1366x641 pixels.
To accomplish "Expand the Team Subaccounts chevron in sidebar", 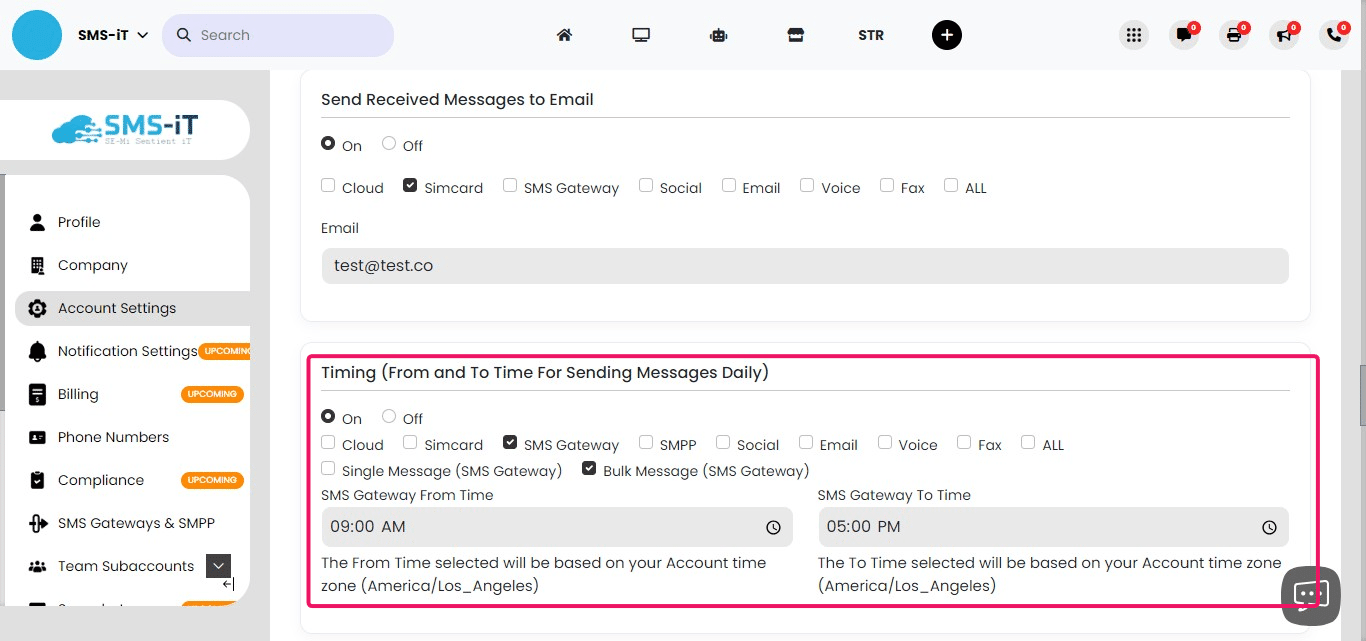I will click(x=218, y=565).
